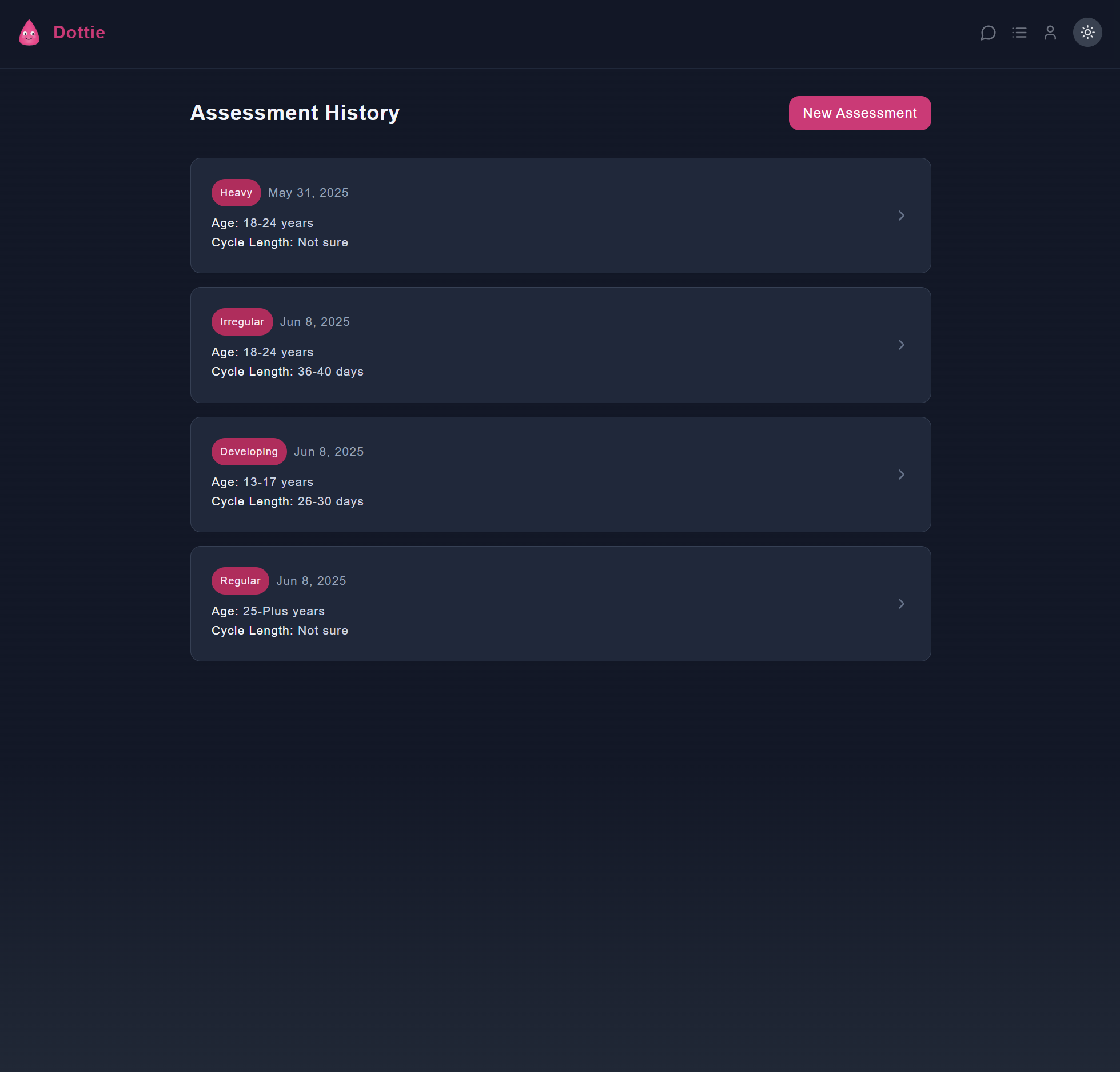Image resolution: width=1120 pixels, height=1072 pixels.
Task: Open the Heavy assessment chevron
Action: [902, 216]
